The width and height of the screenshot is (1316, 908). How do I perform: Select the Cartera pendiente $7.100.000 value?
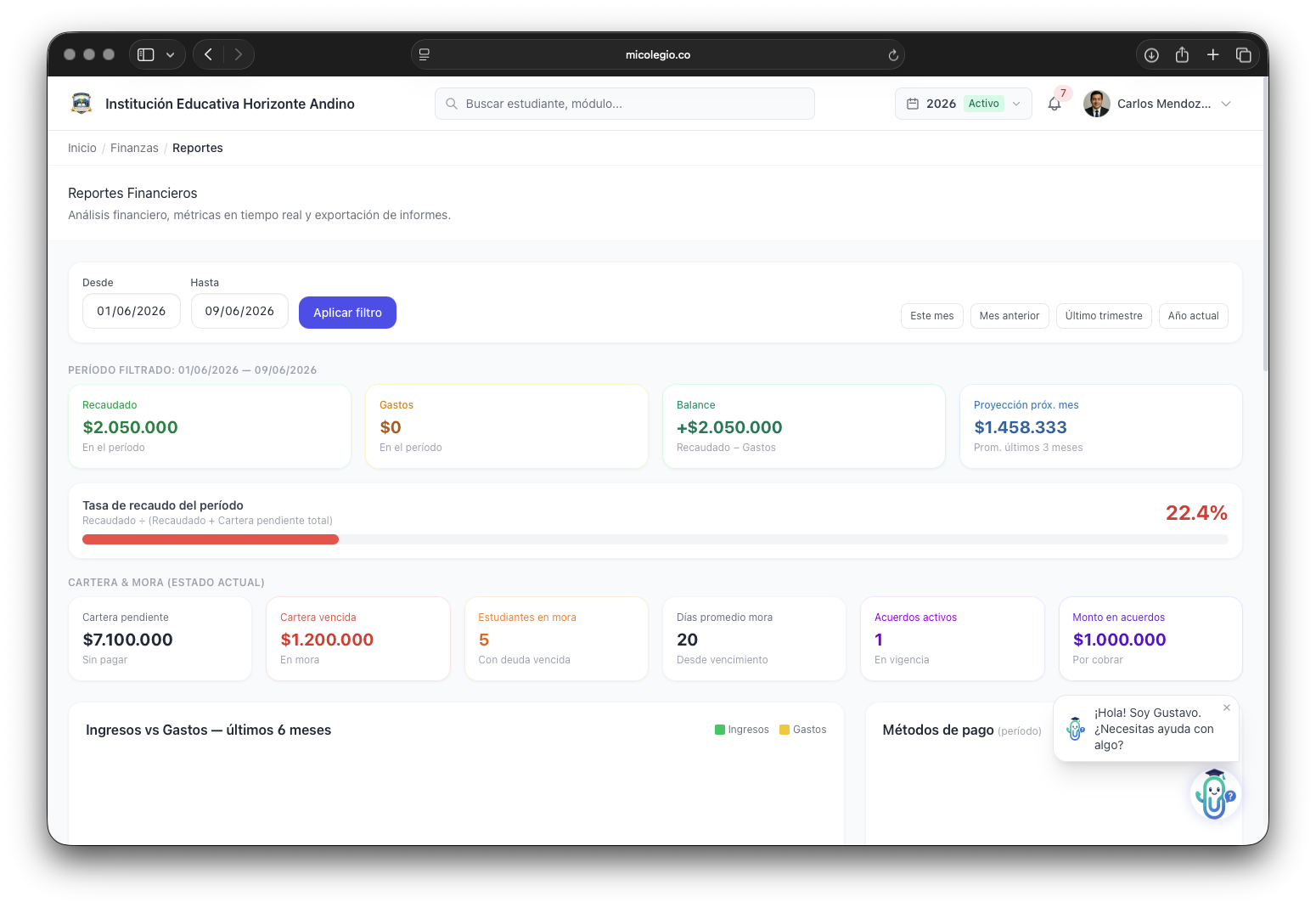[127, 640]
